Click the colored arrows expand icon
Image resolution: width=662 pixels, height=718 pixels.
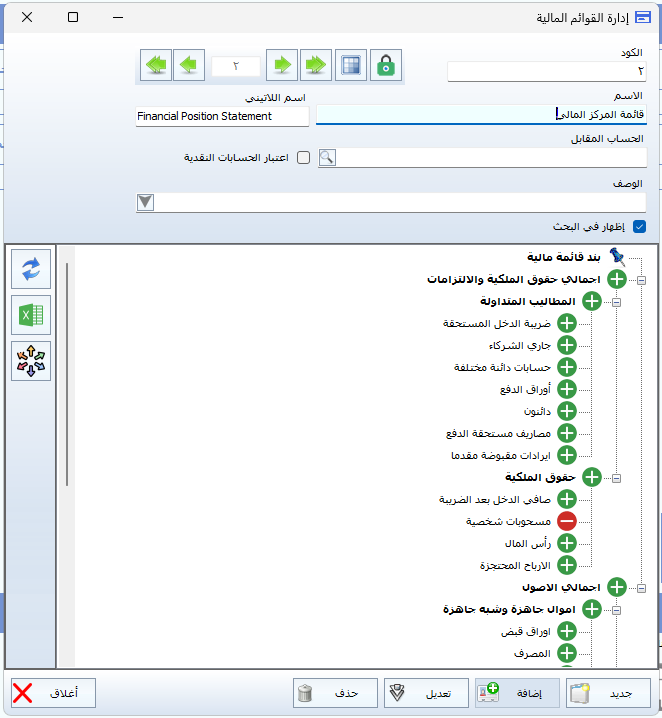click(x=30, y=361)
